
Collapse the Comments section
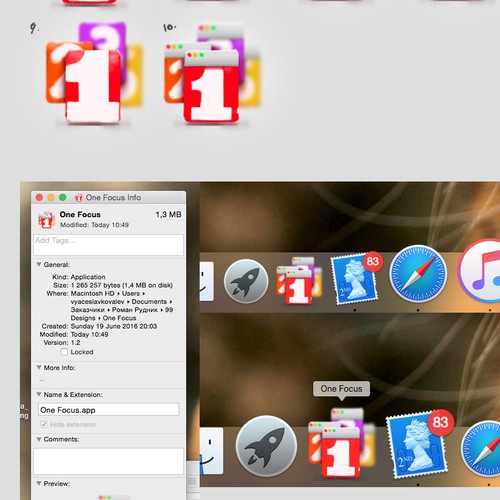pos(39,439)
